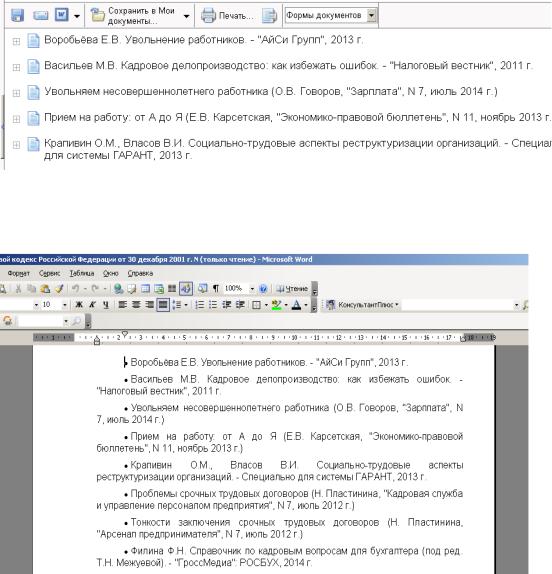Open Прием на работу: от А до Я link
552x574 pixels.
[x=297, y=118]
